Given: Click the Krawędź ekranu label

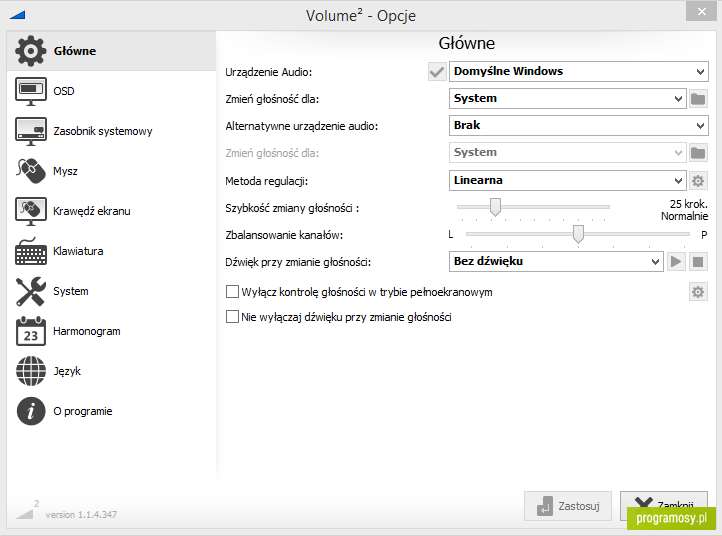Looking at the screenshot, I should point(92,211).
